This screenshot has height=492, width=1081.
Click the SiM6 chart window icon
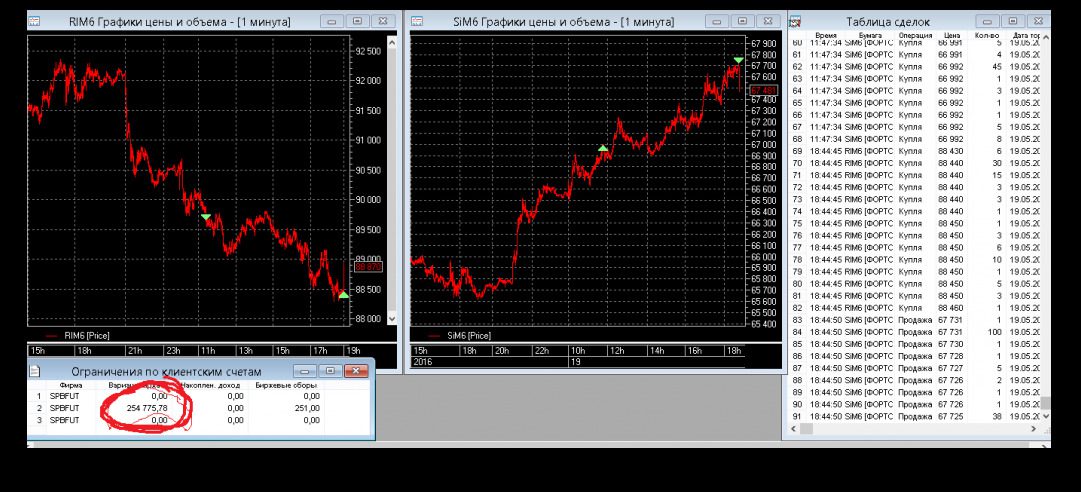click(417, 21)
